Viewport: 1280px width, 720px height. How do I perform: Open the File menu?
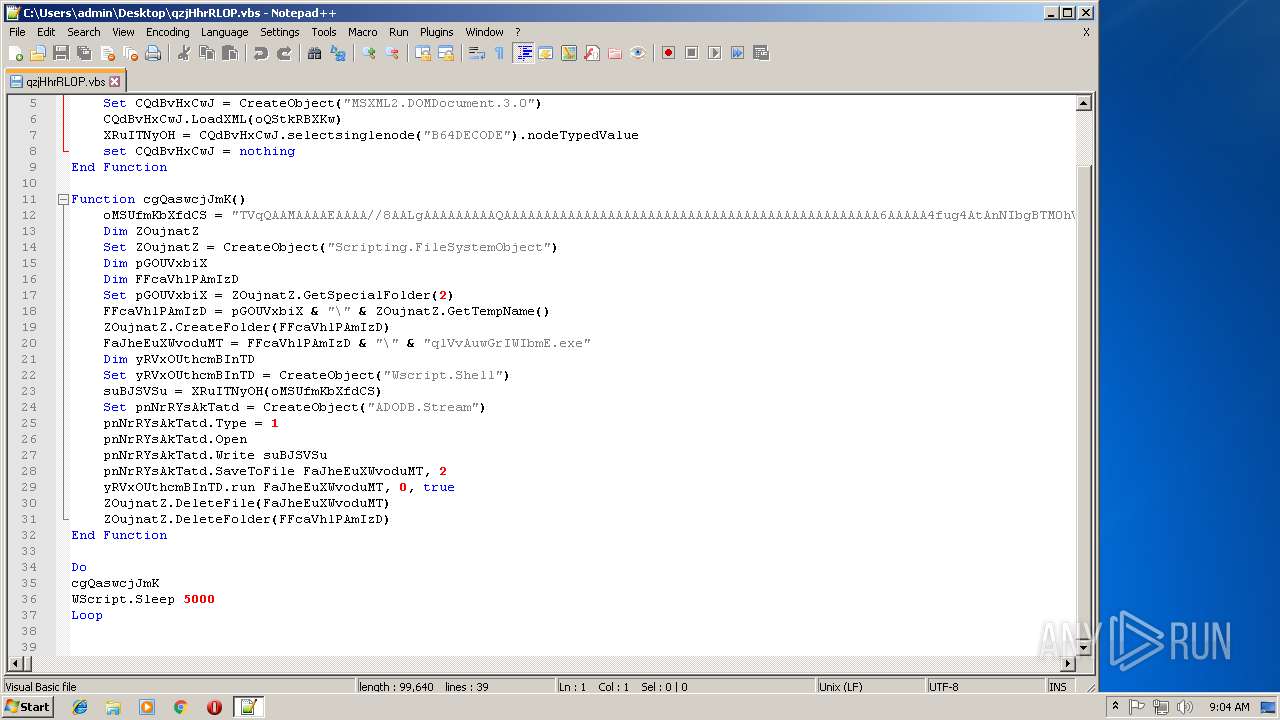pyautogui.click(x=17, y=32)
